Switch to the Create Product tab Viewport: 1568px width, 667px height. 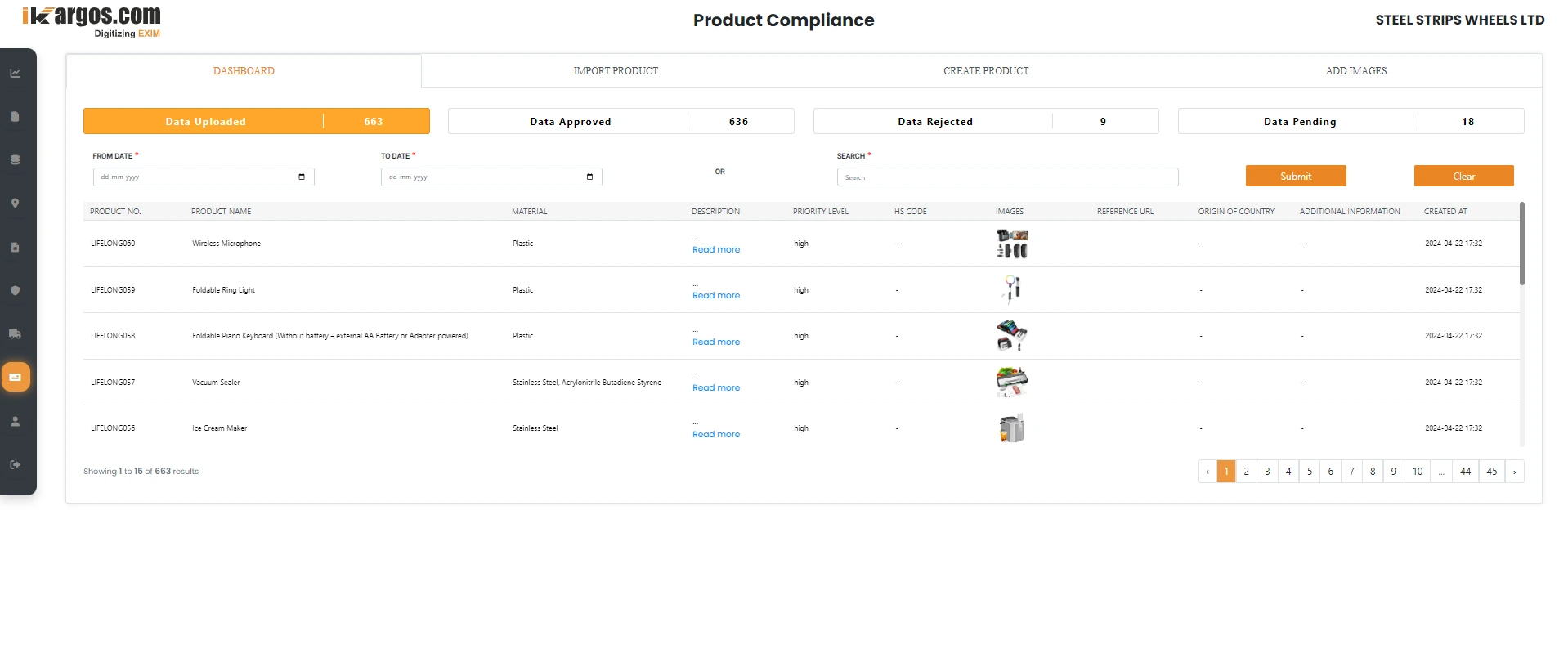click(985, 71)
